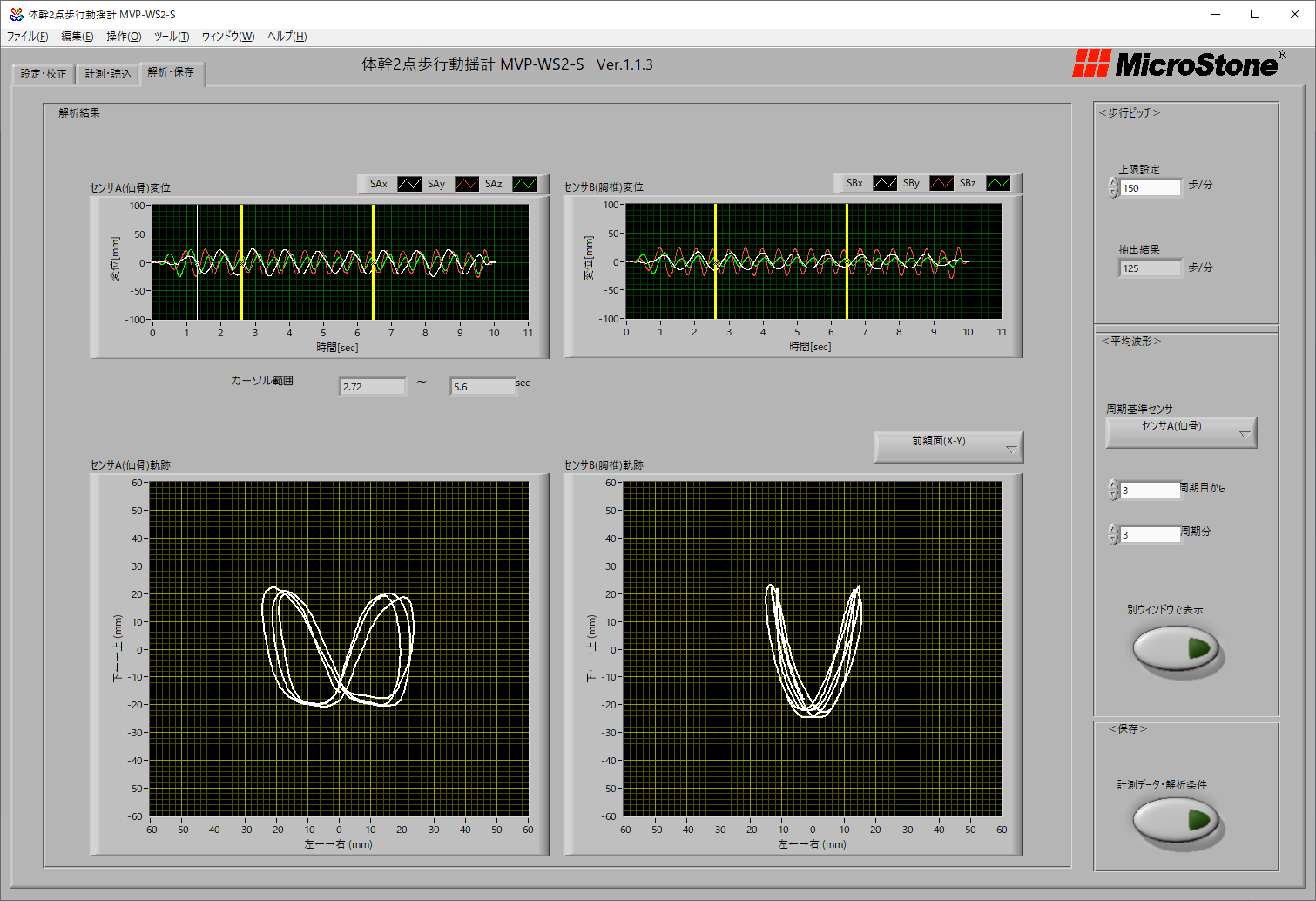Adjust the 周期分 stepper arrows
The height and width of the screenshot is (901, 1316).
[1113, 534]
